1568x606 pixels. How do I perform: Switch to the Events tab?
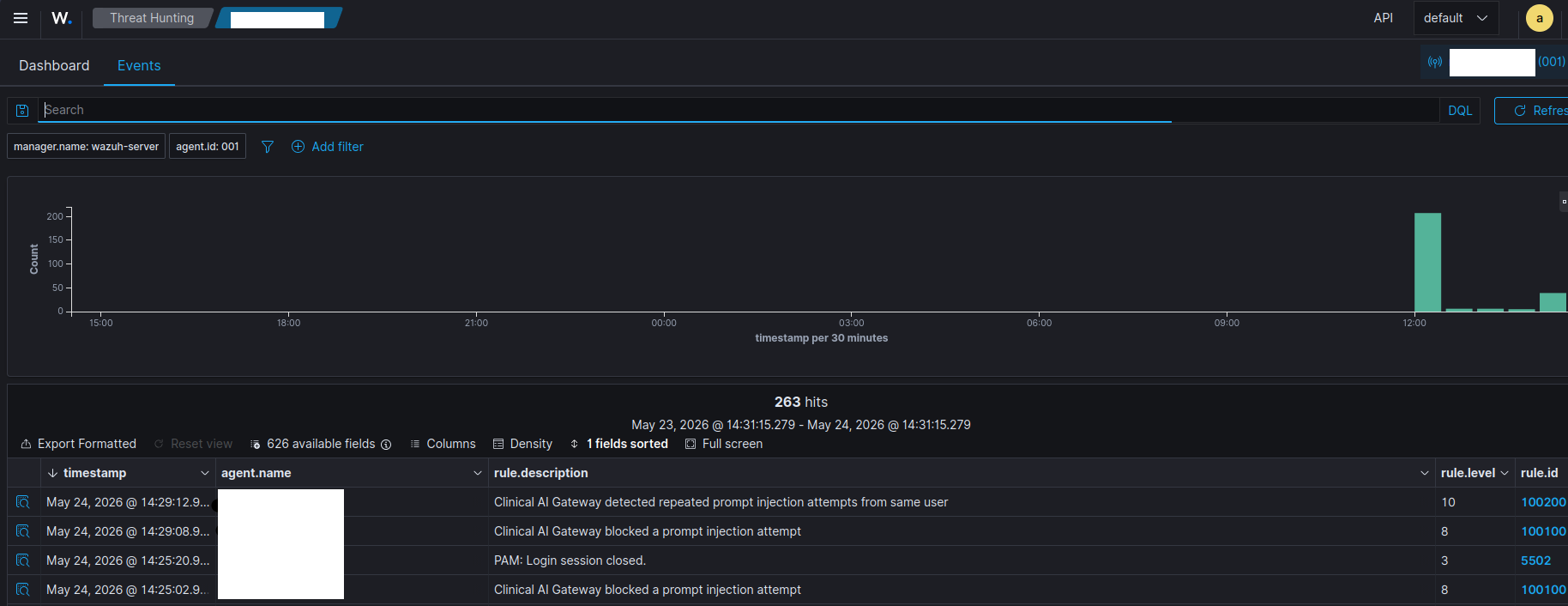(139, 65)
